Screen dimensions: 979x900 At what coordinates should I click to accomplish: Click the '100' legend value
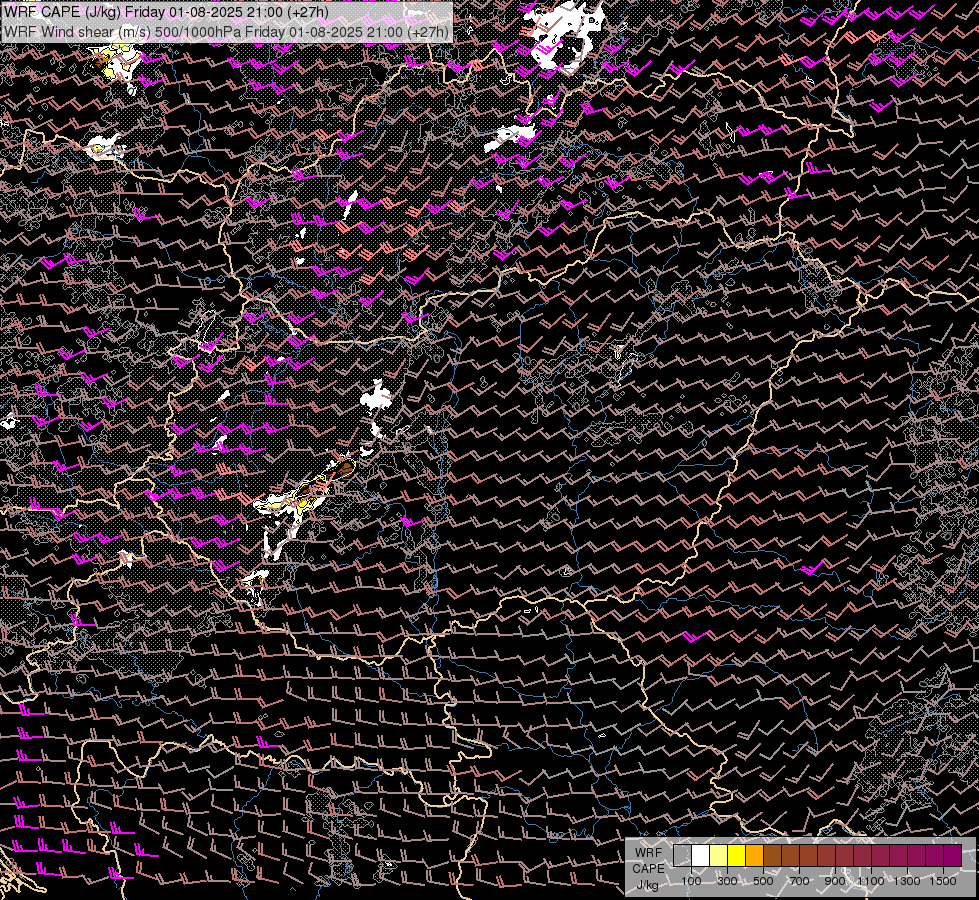click(691, 881)
